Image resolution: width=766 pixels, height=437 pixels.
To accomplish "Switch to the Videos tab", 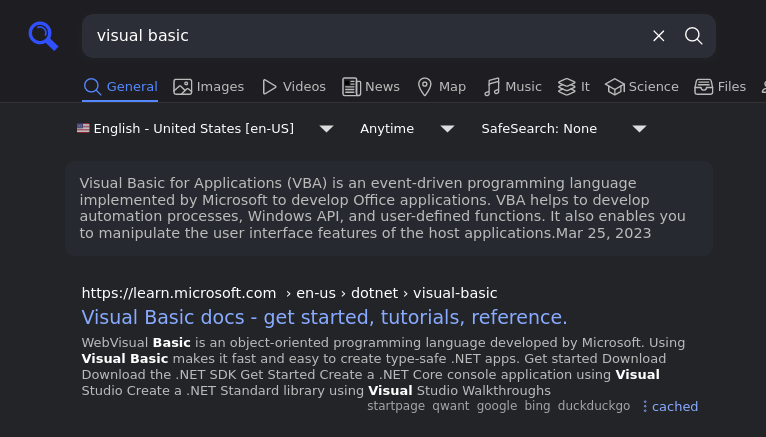I will (294, 87).
